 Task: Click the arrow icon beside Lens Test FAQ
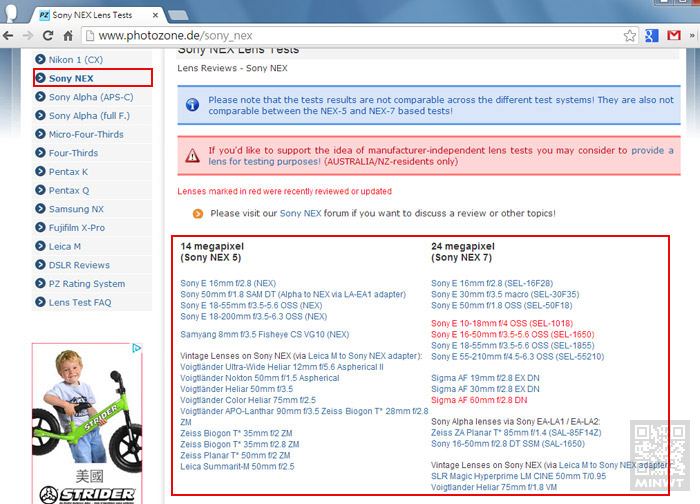point(40,302)
